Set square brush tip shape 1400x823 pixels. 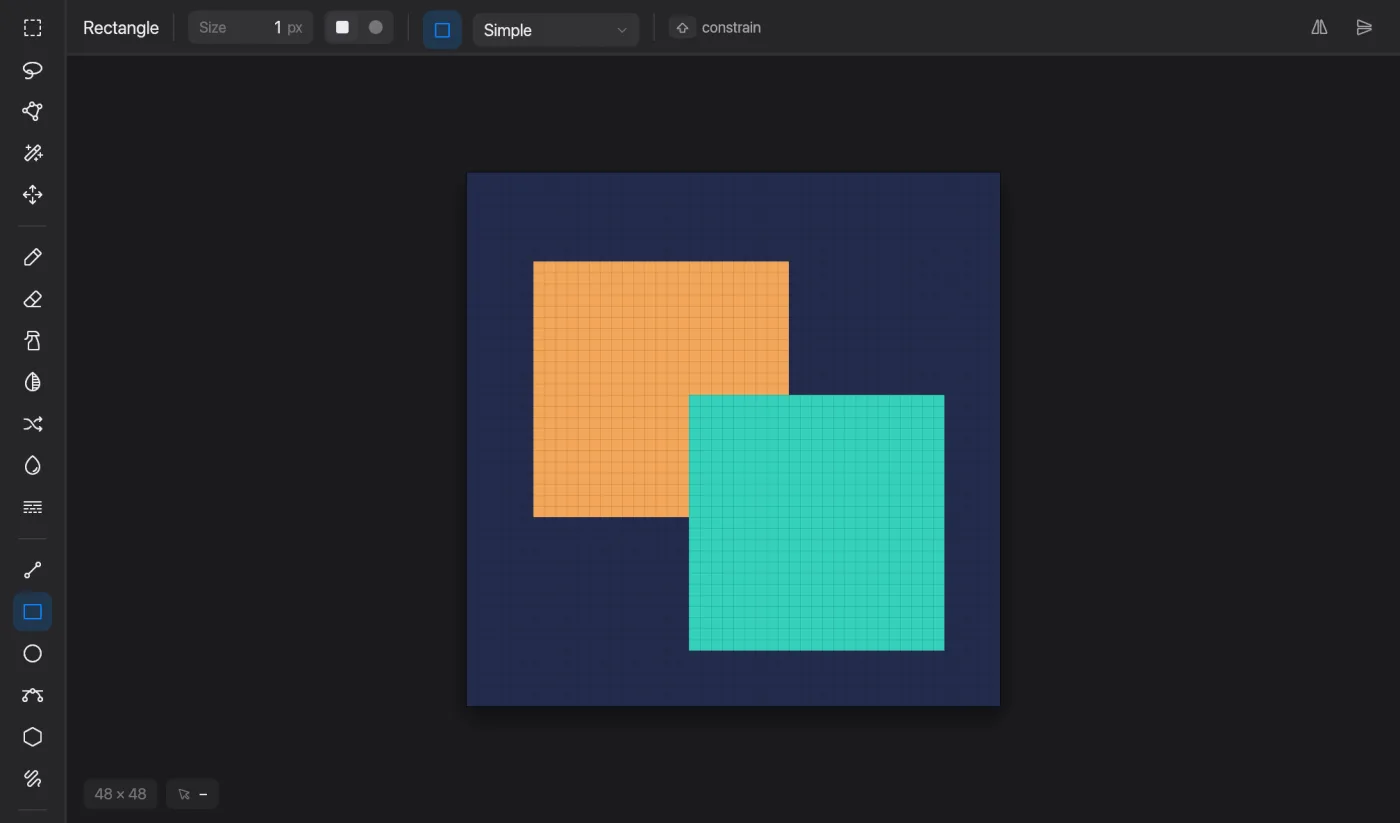click(x=342, y=28)
